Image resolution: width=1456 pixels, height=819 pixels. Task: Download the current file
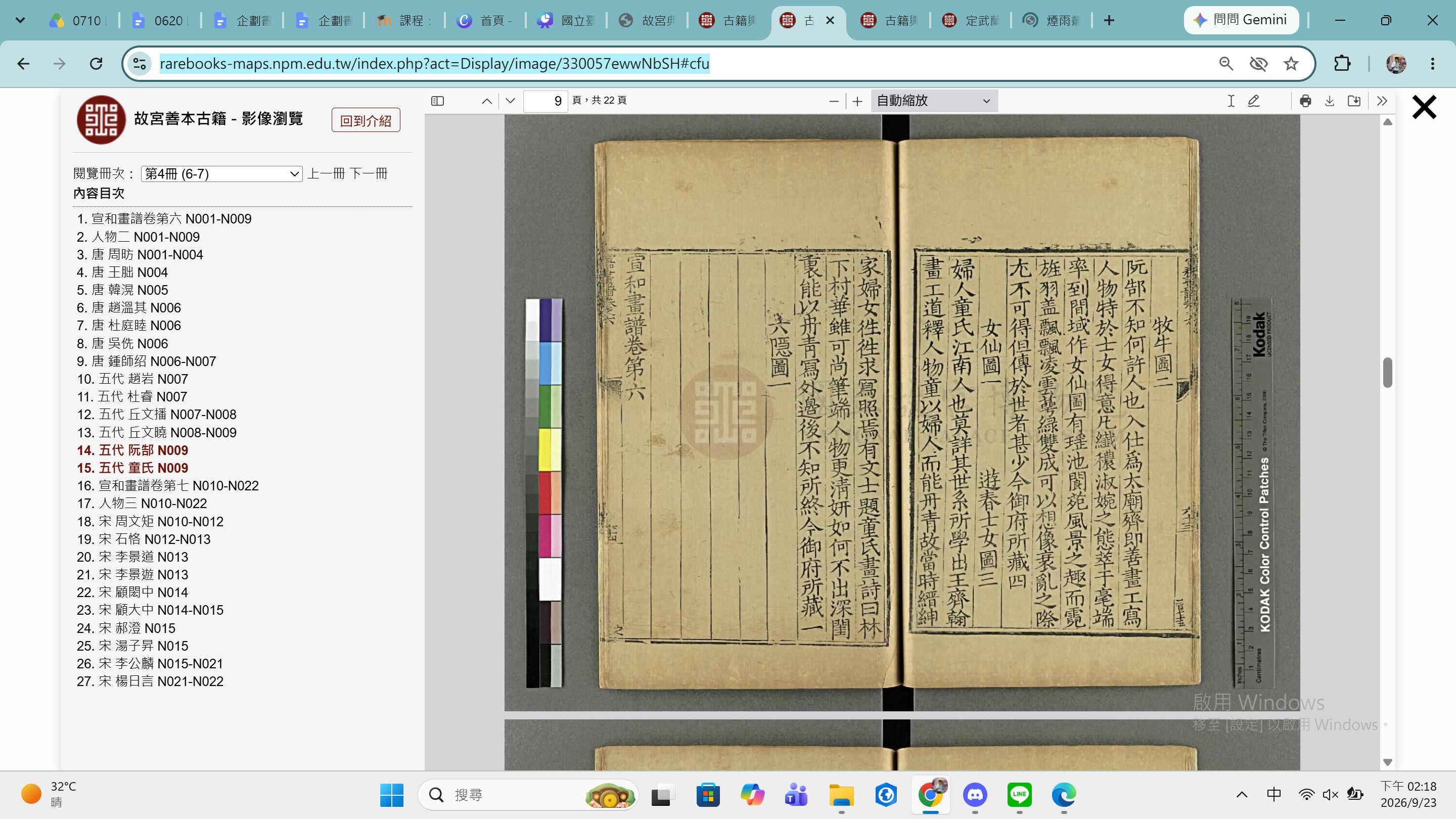pyautogui.click(x=1330, y=101)
